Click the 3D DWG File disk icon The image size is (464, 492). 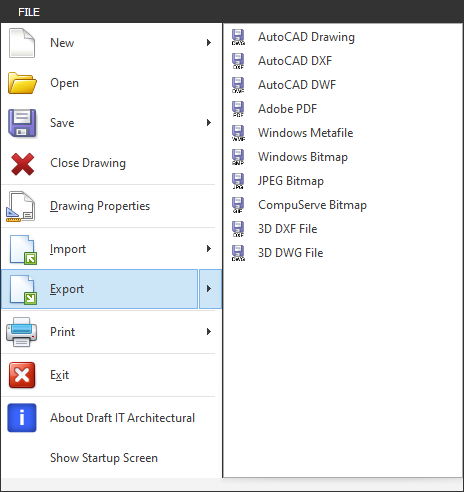pyautogui.click(x=238, y=253)
